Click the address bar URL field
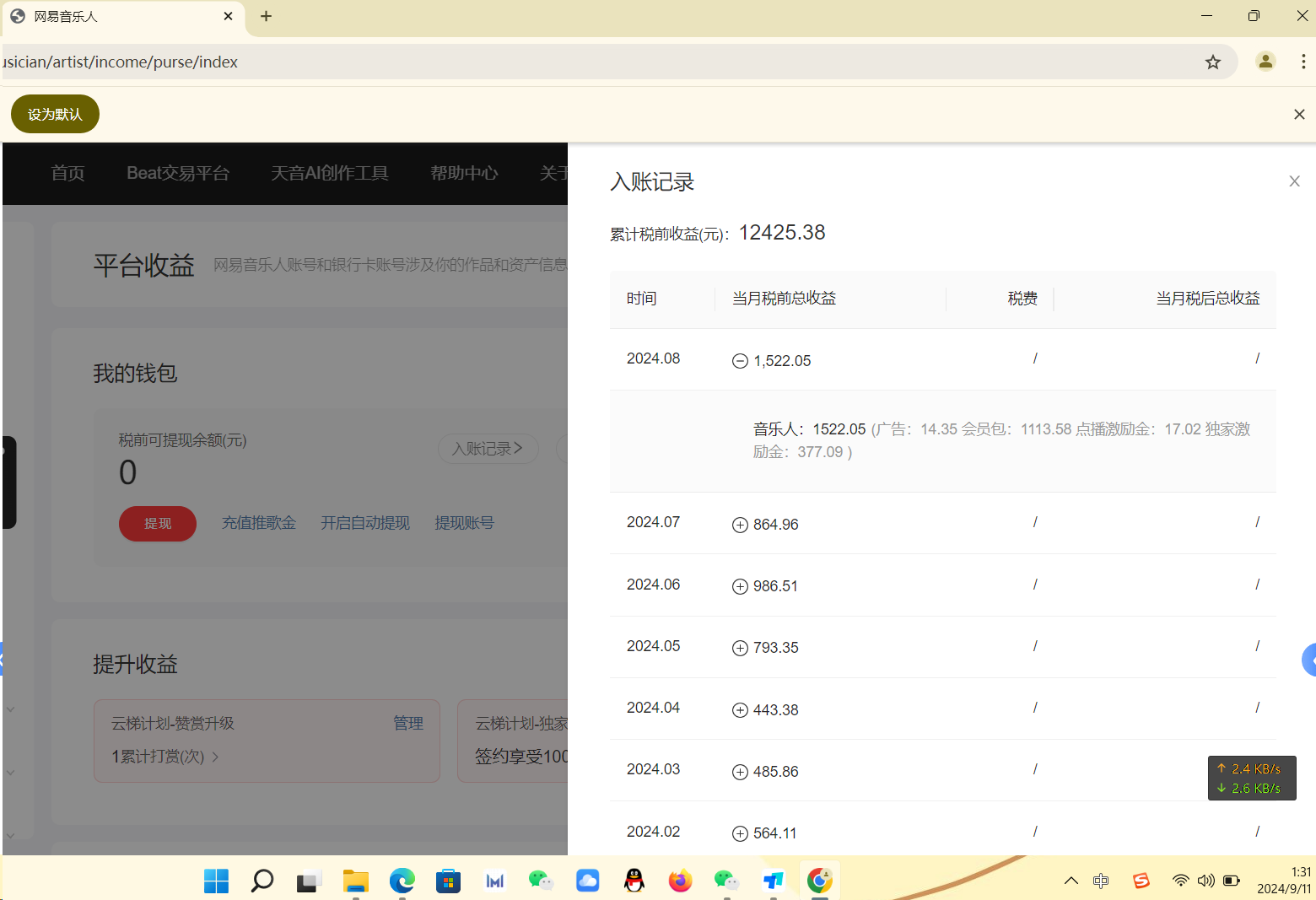 [x=591, y=62]
